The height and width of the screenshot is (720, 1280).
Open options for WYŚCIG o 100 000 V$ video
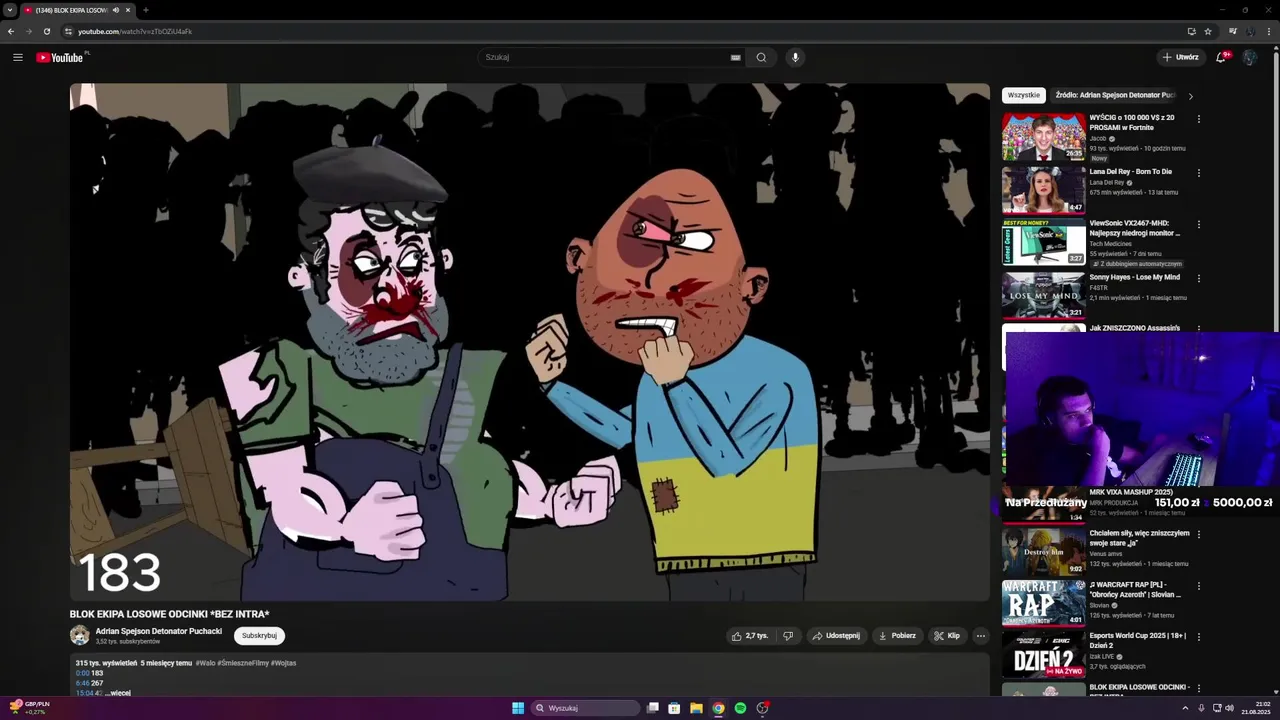pos(1198,119)
